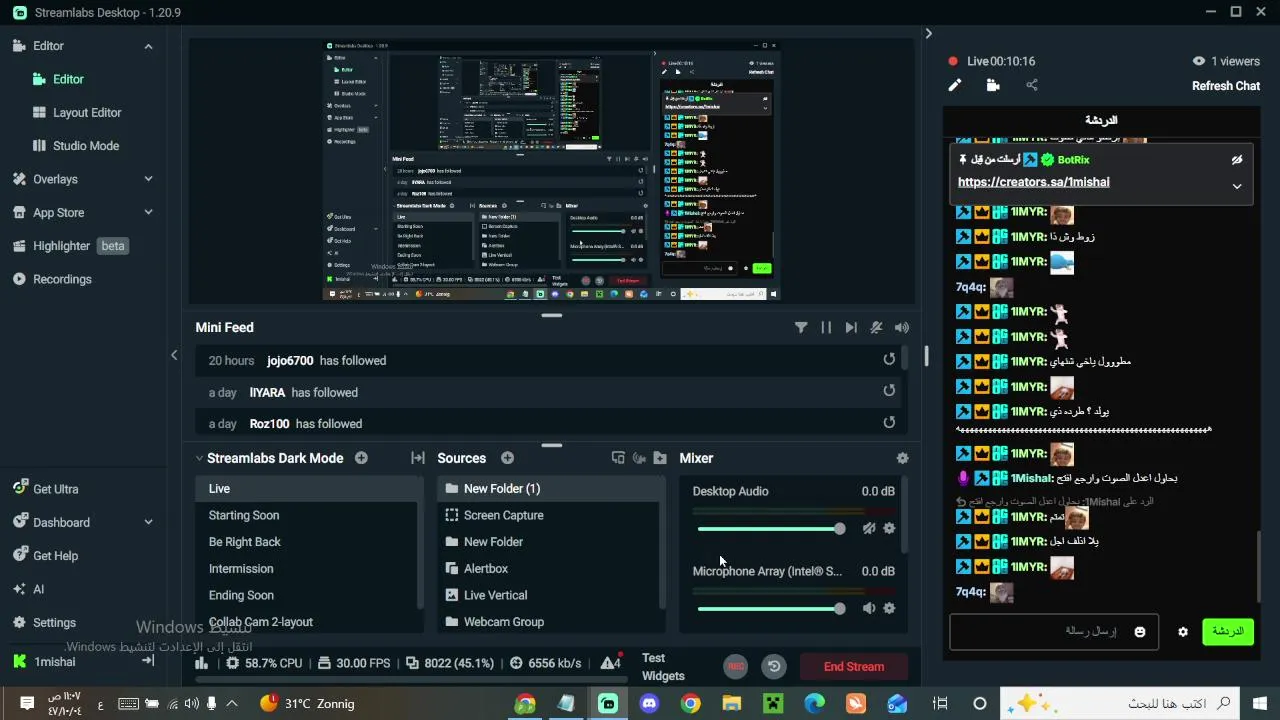Viewport: 1280px width, 720px height.
Task: Replay the IIYARA follow alert
Action: [889, 391]
